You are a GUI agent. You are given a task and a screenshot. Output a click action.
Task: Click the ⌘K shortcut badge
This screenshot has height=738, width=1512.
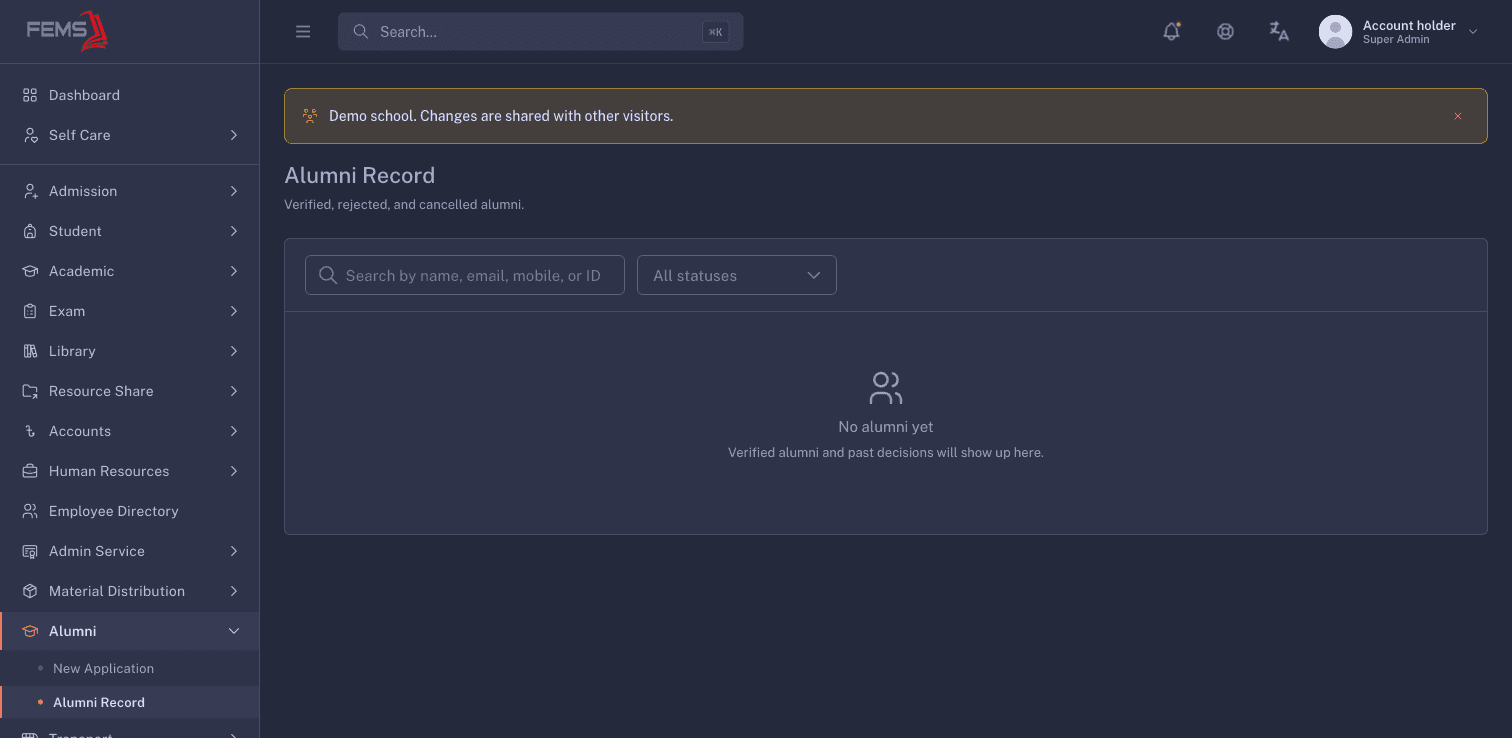pos(716,32)
